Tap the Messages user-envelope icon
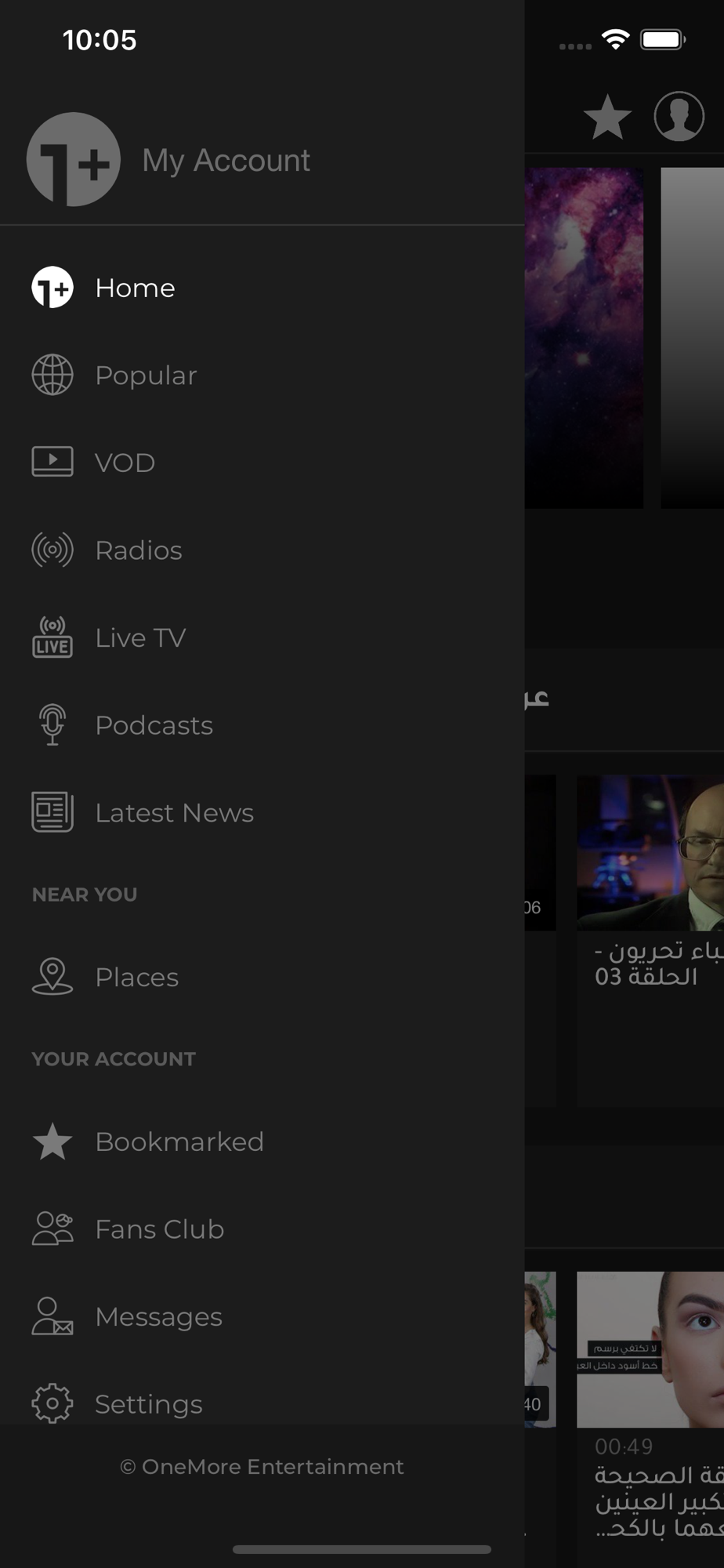The height and width of the screenshot is (1568, 724). 52,1316
